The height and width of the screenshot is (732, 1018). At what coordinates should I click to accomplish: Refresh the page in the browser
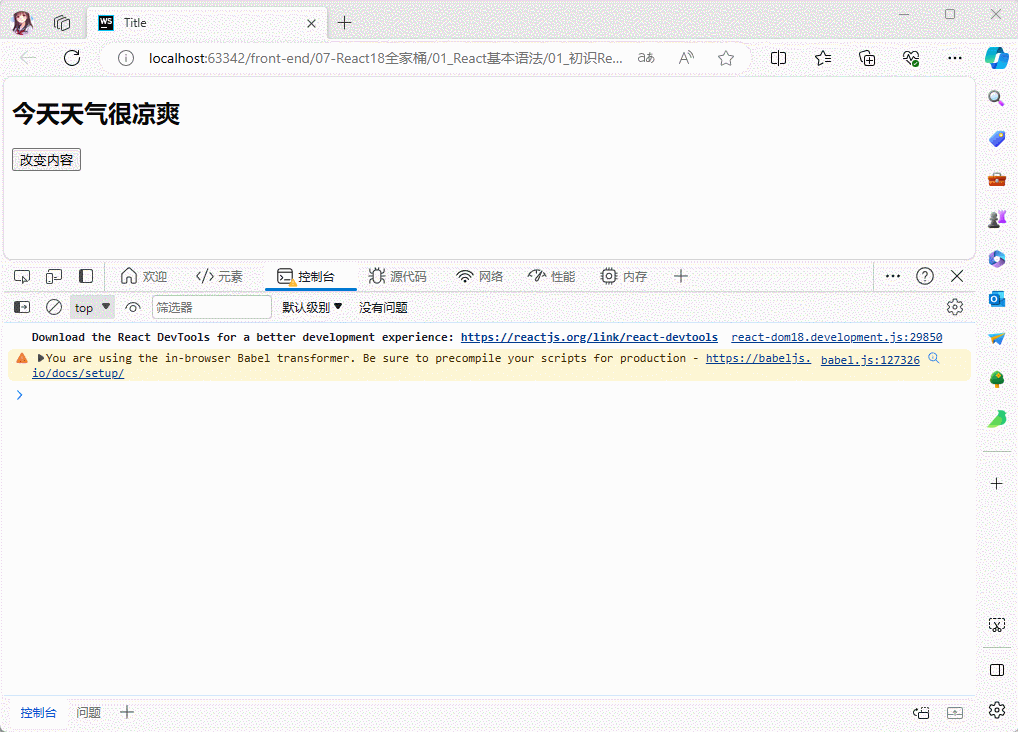tap(72, 58)
